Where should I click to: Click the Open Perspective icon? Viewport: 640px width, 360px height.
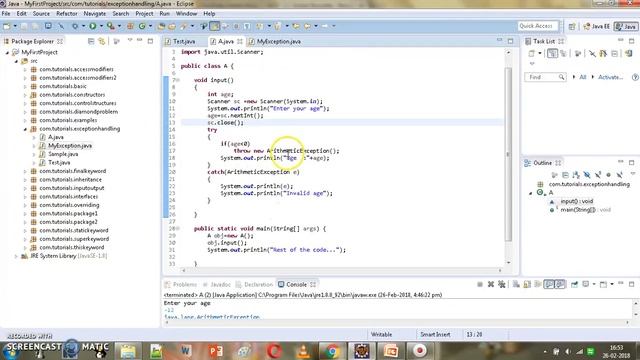(572, 26)
